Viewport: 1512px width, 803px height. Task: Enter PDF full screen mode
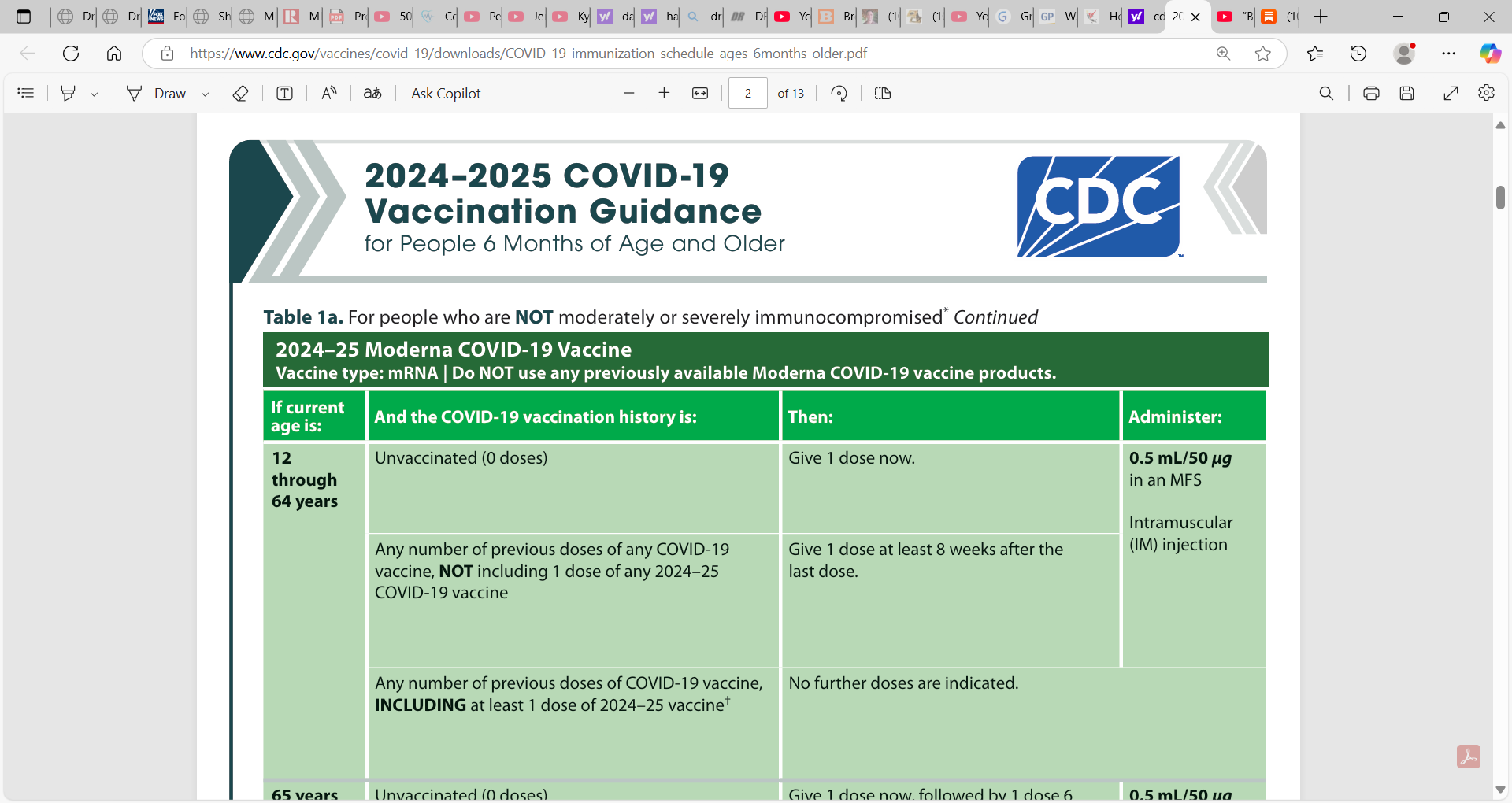tap(1451, 93)
